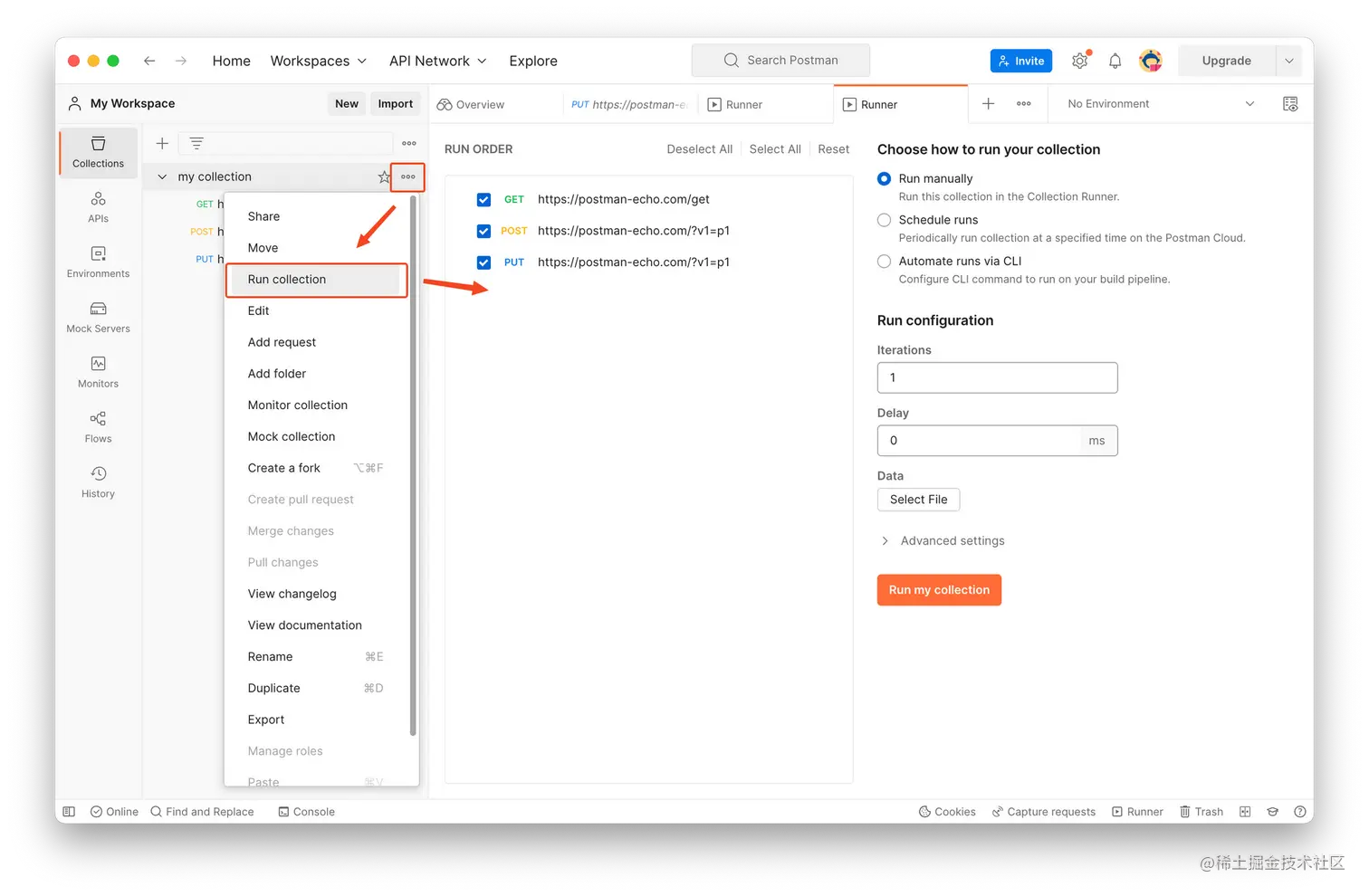Toggle the sidebar icon in status bar

click(69, 812)
